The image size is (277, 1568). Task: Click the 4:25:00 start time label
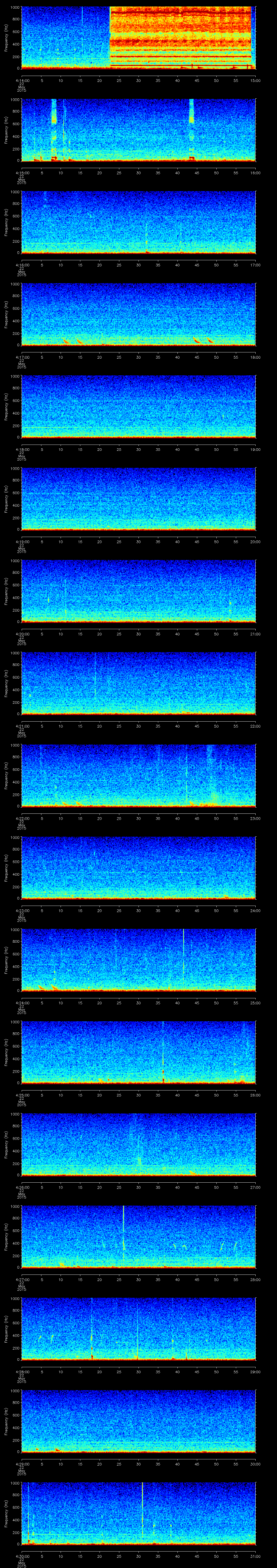click(22, 1095)
